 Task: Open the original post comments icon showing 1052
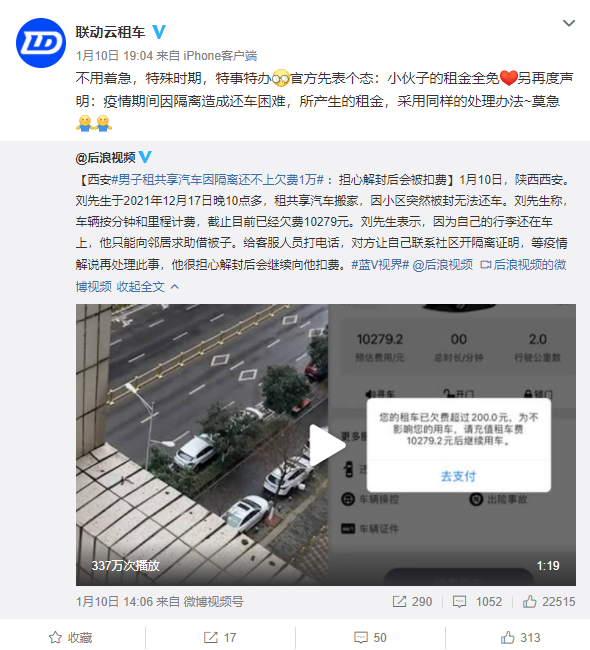[477, 601]
